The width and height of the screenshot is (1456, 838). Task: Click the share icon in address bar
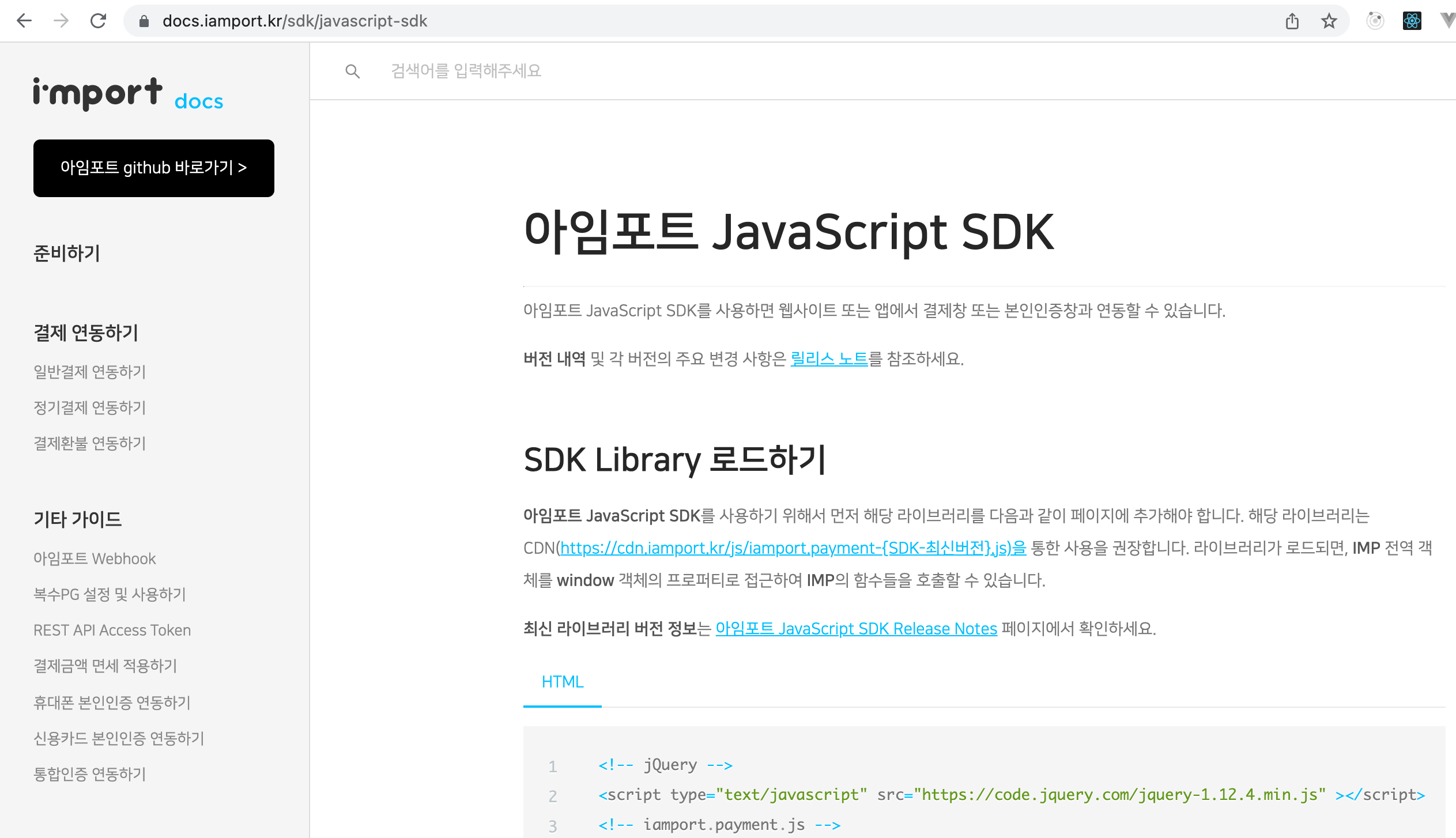click(x=1292, y=21)
